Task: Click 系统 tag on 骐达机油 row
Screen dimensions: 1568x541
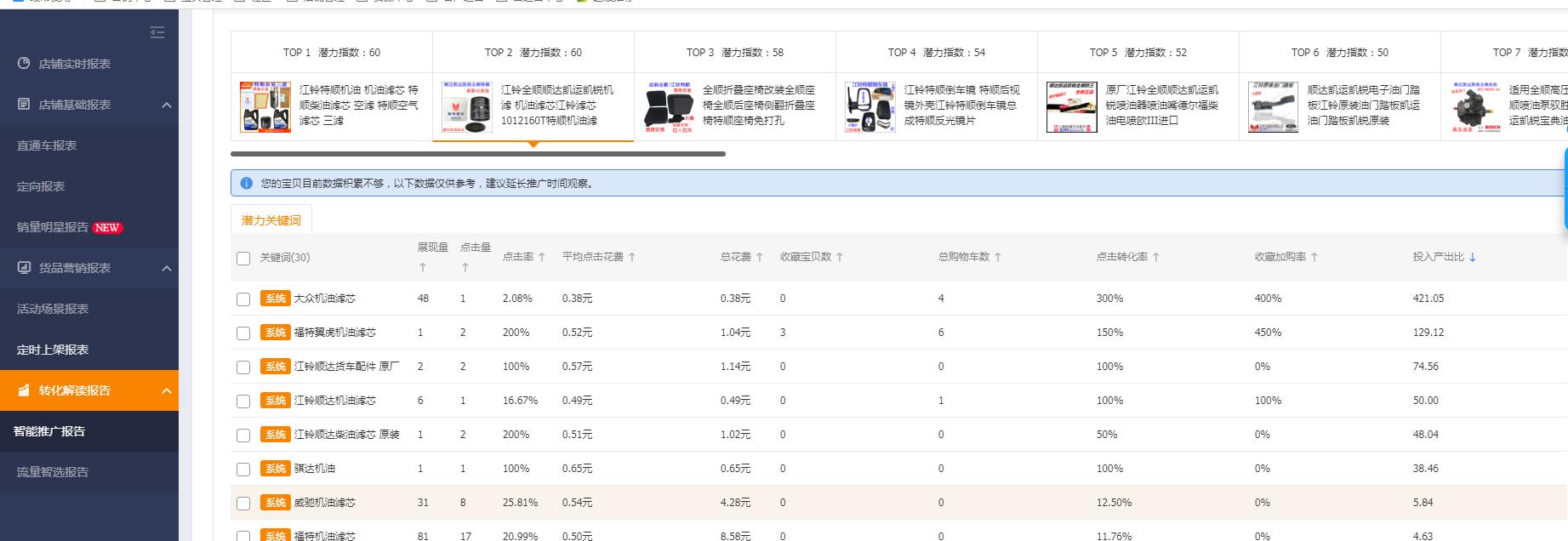Action: 276,469
